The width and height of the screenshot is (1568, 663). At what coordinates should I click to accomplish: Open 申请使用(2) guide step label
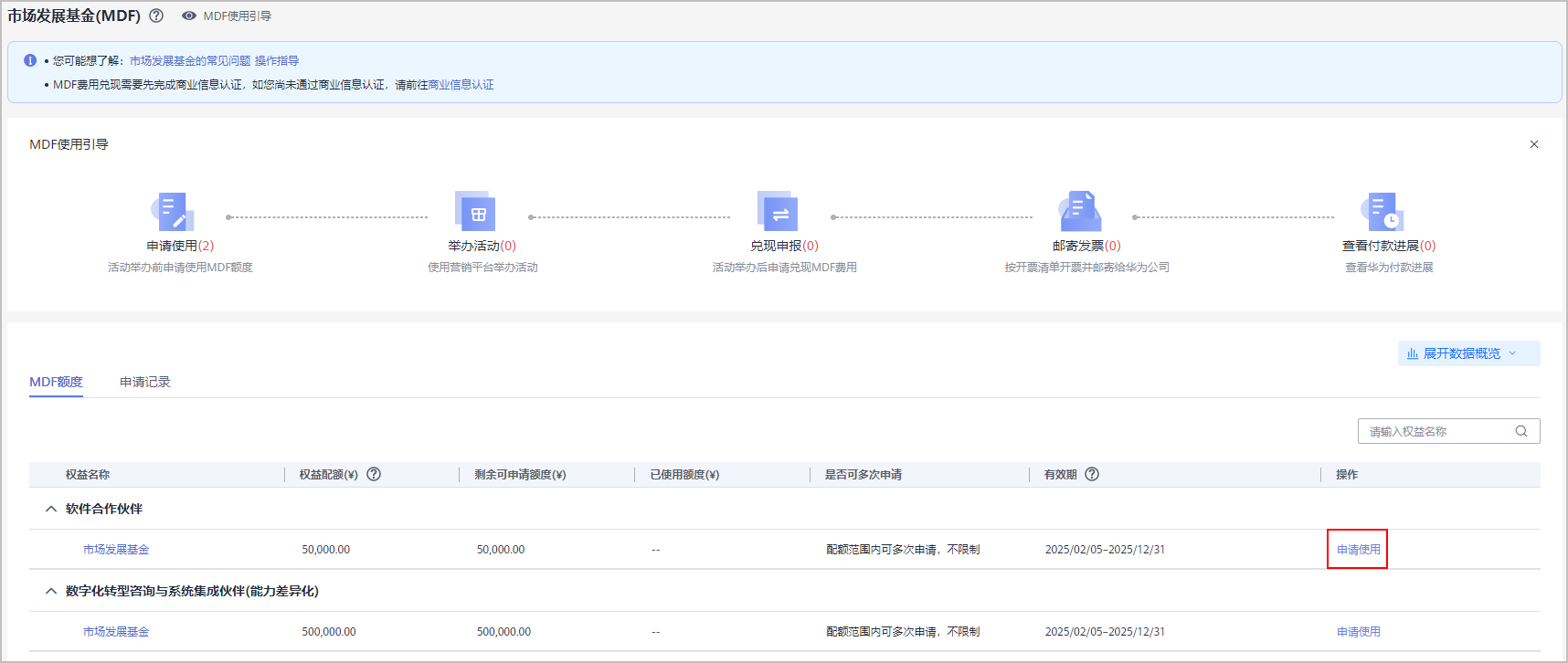click(180, 246)
